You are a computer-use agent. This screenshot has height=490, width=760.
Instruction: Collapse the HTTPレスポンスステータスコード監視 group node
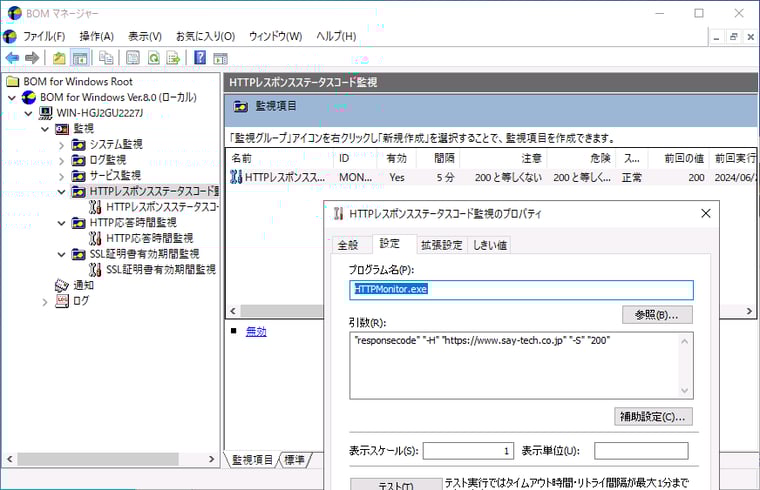click(62, 192)
